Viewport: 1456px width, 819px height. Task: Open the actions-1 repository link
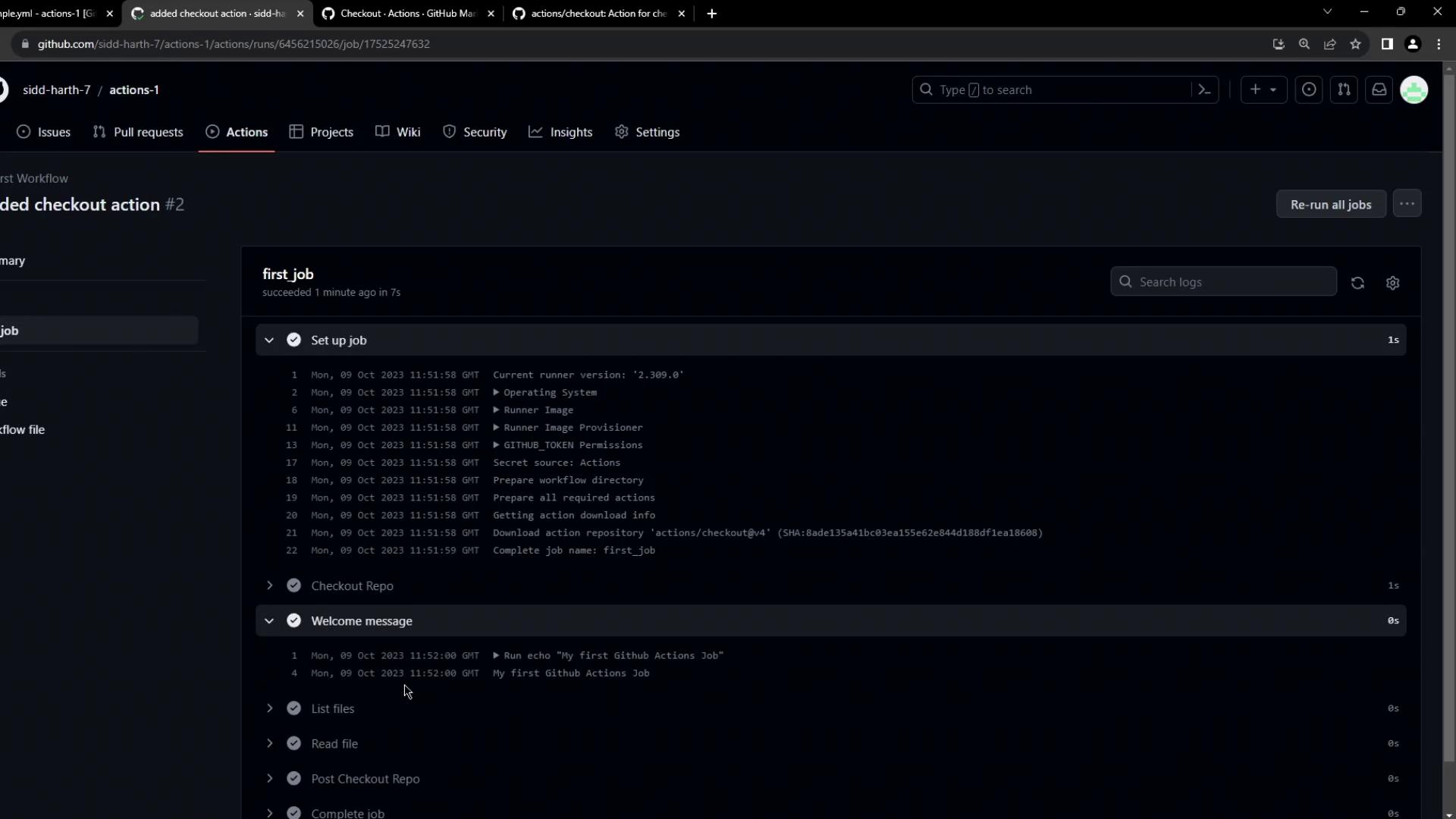coord(134,89)
